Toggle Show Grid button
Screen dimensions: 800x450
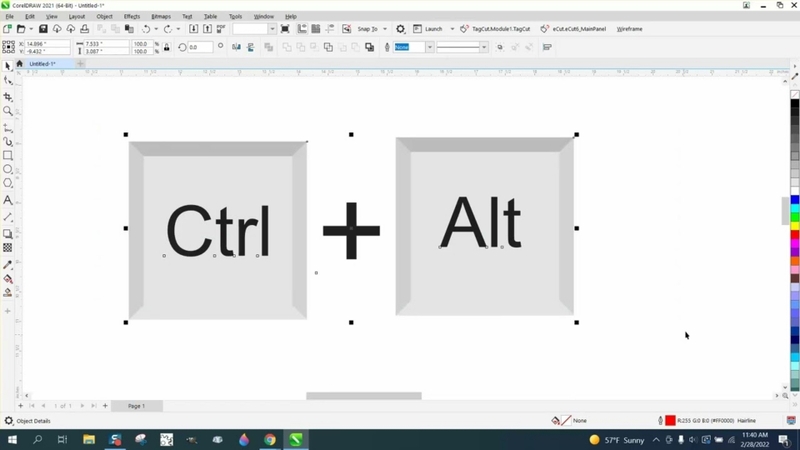point(316,29)
